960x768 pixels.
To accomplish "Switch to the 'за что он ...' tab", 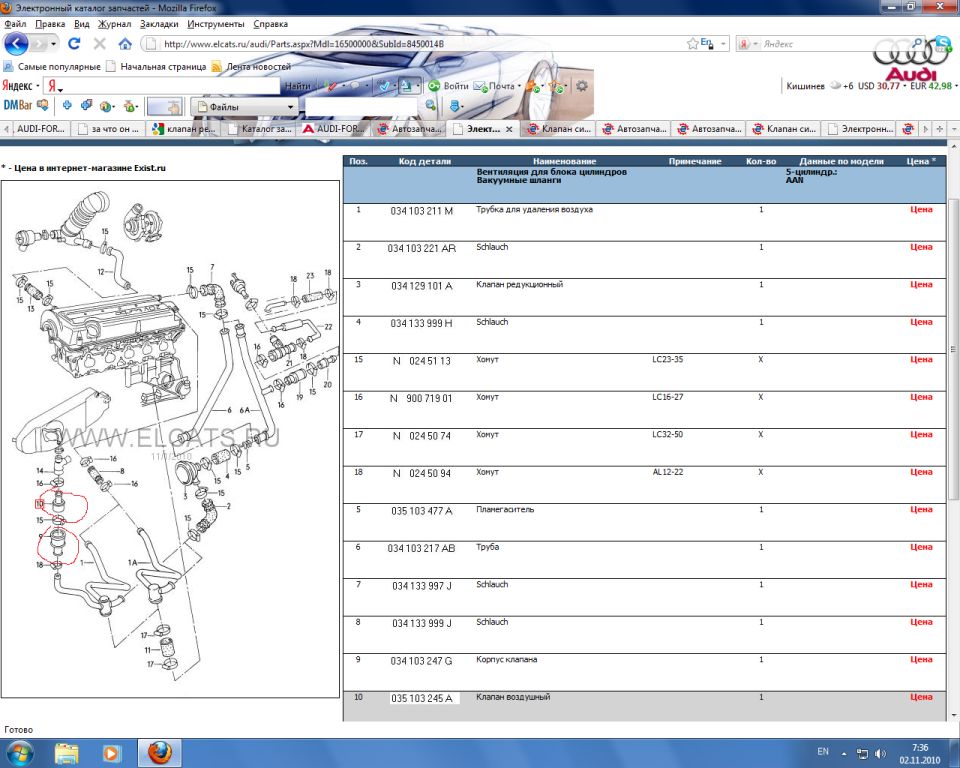I will (108, 129).
